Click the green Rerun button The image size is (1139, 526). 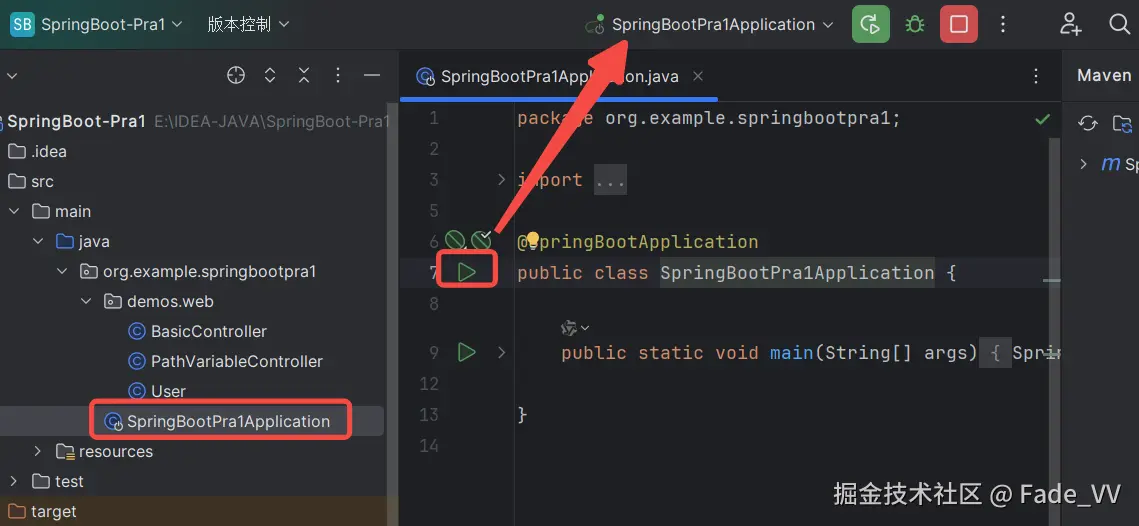coord(870,24)
